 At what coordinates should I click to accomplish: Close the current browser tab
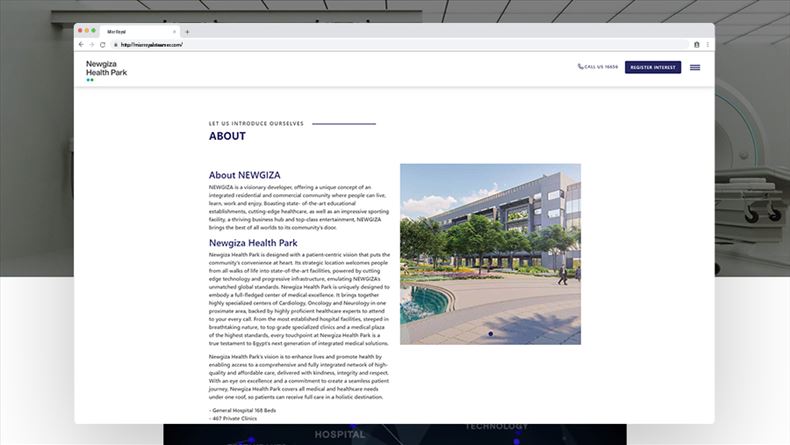coord(174,32)
